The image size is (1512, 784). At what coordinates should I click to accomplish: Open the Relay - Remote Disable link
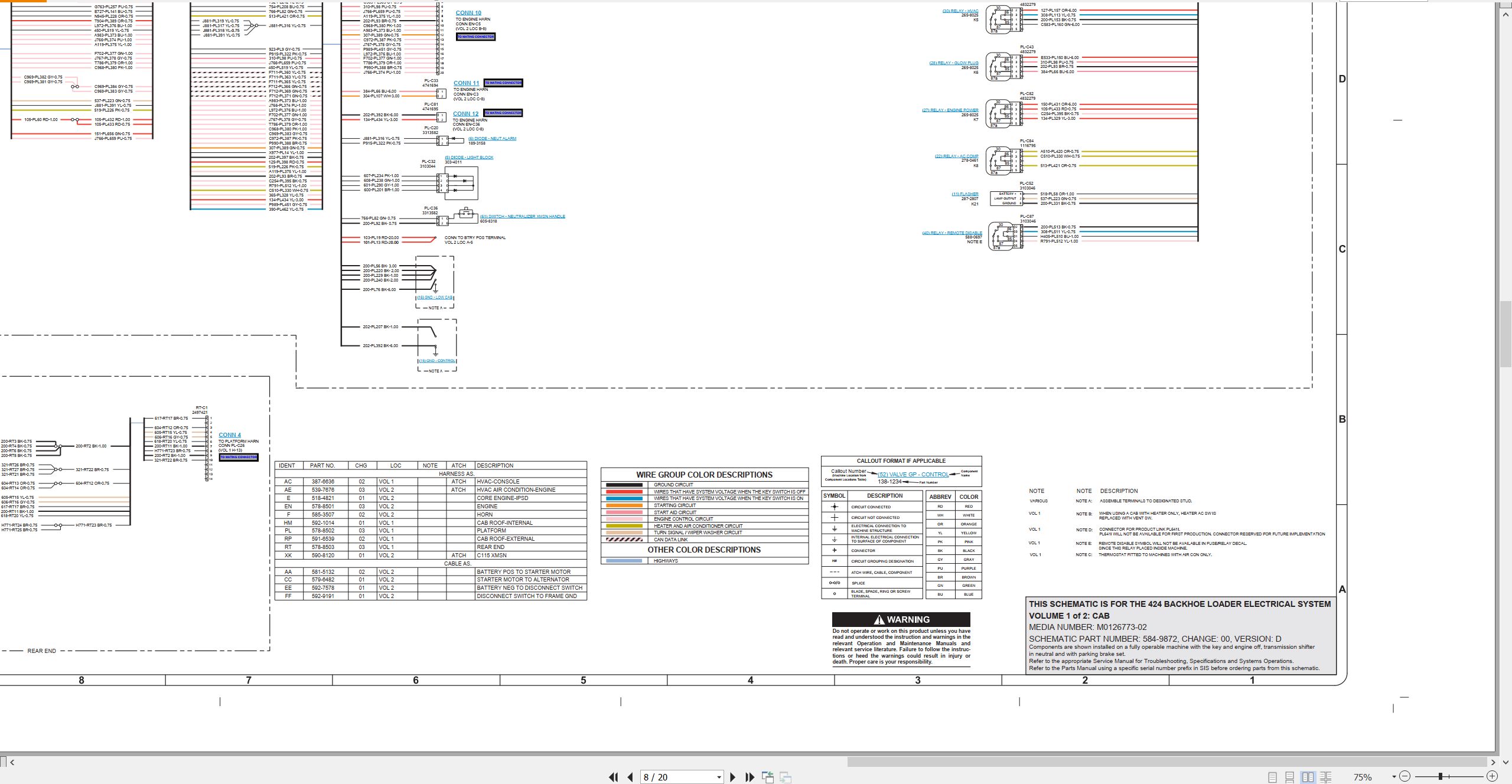(952, 233)
